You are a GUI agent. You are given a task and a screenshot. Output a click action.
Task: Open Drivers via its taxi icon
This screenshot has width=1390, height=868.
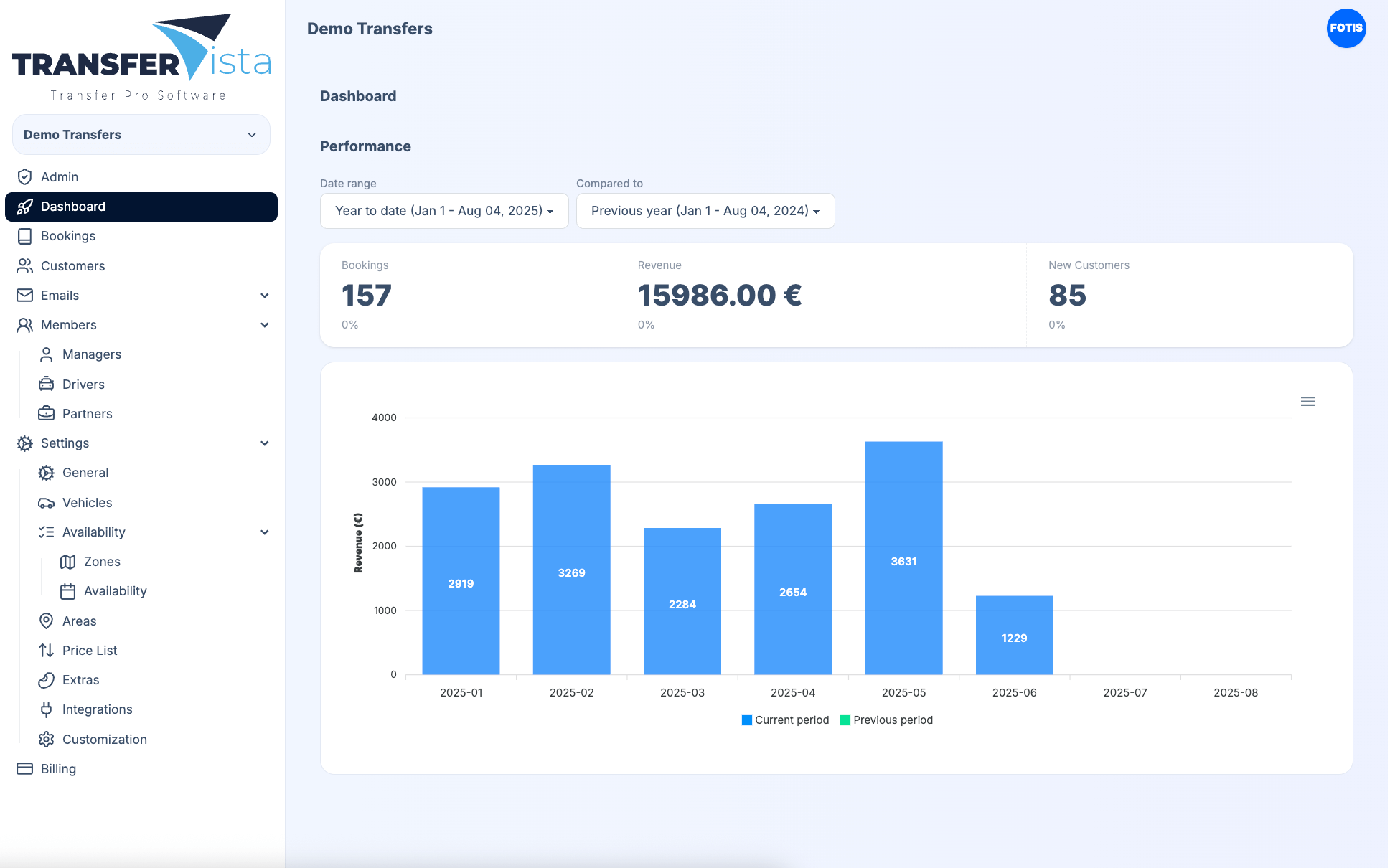[x=47, y=385]
